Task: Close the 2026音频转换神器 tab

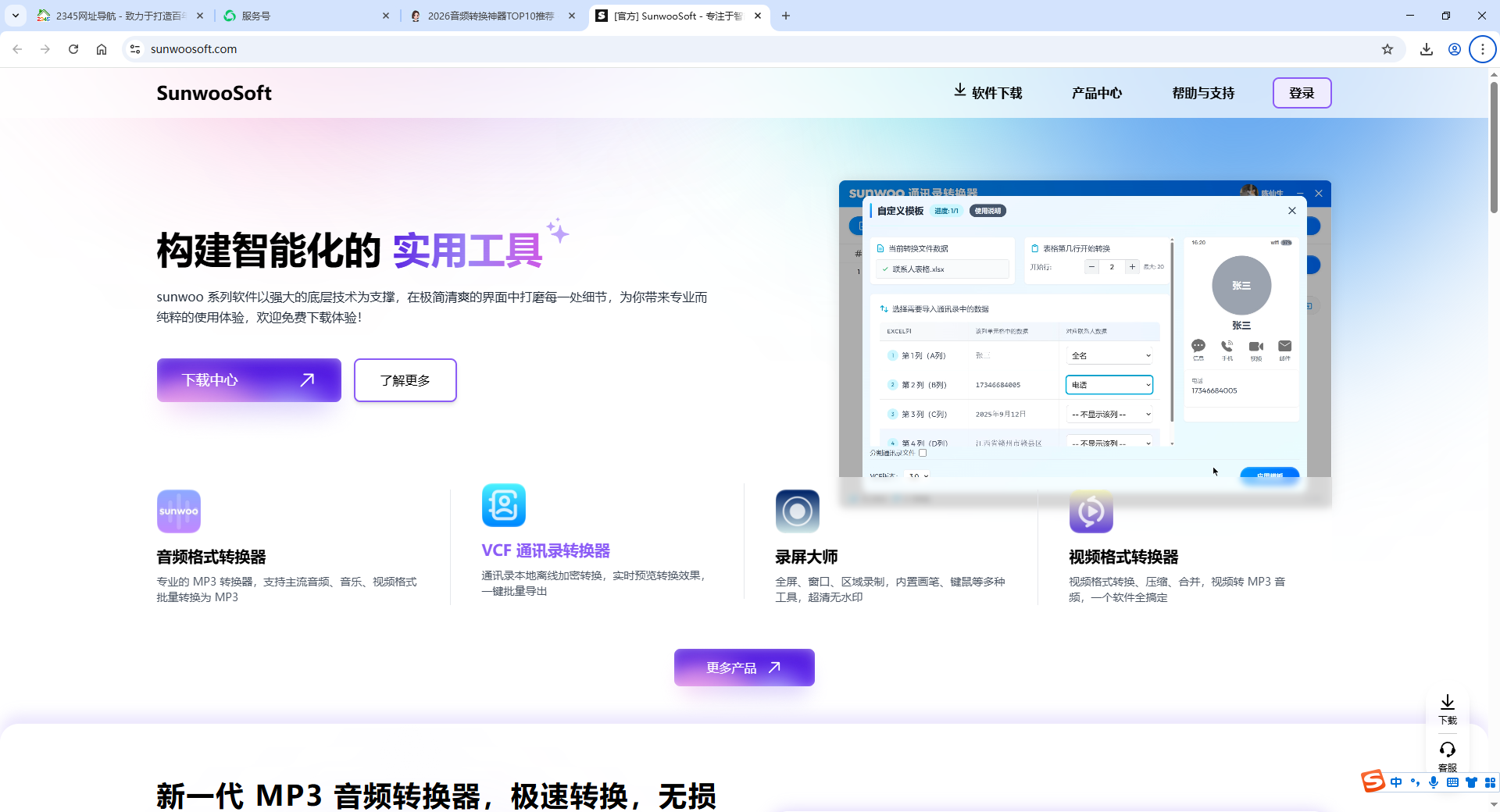Action: coord(572,16)
